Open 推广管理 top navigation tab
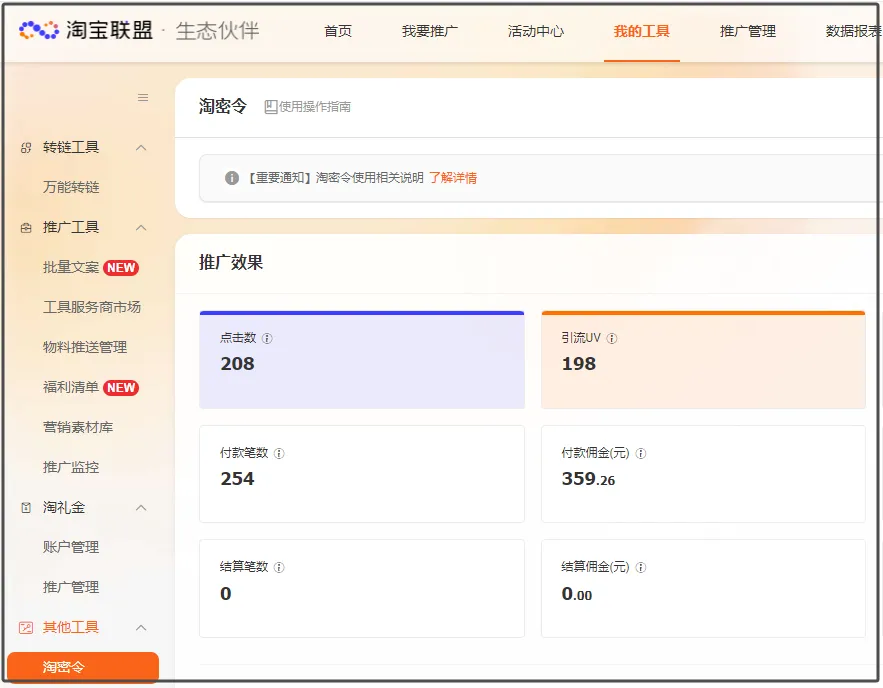 748,31
